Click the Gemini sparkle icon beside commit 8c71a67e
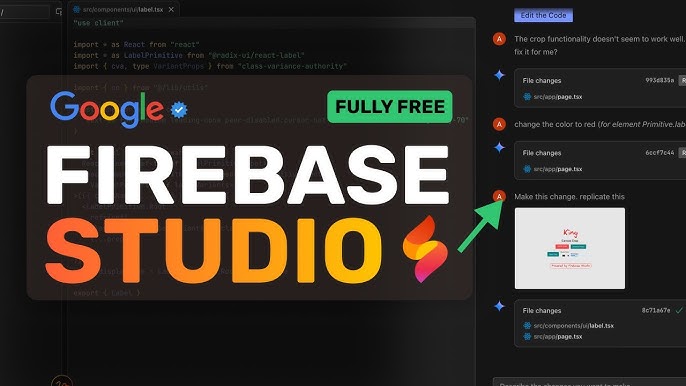Screen dimensions: 686x386 tap(499, 306)
